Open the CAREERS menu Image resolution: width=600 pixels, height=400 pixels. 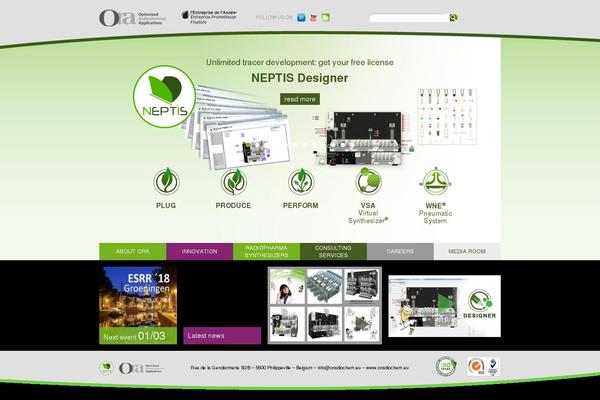pos(400,251)
